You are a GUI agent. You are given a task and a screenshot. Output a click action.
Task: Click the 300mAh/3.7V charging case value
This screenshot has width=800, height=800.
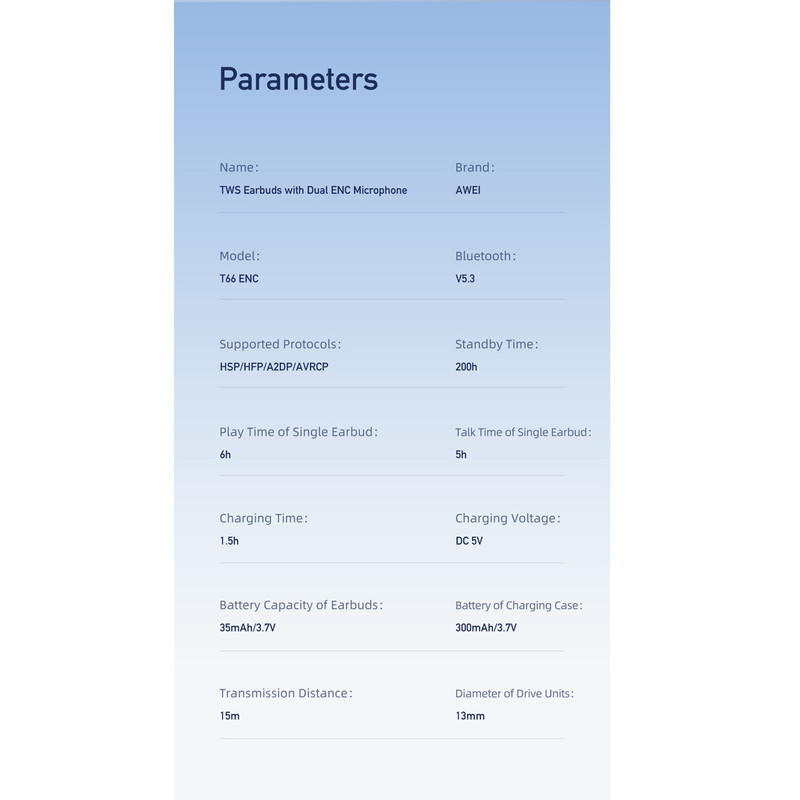pos(486,628)
